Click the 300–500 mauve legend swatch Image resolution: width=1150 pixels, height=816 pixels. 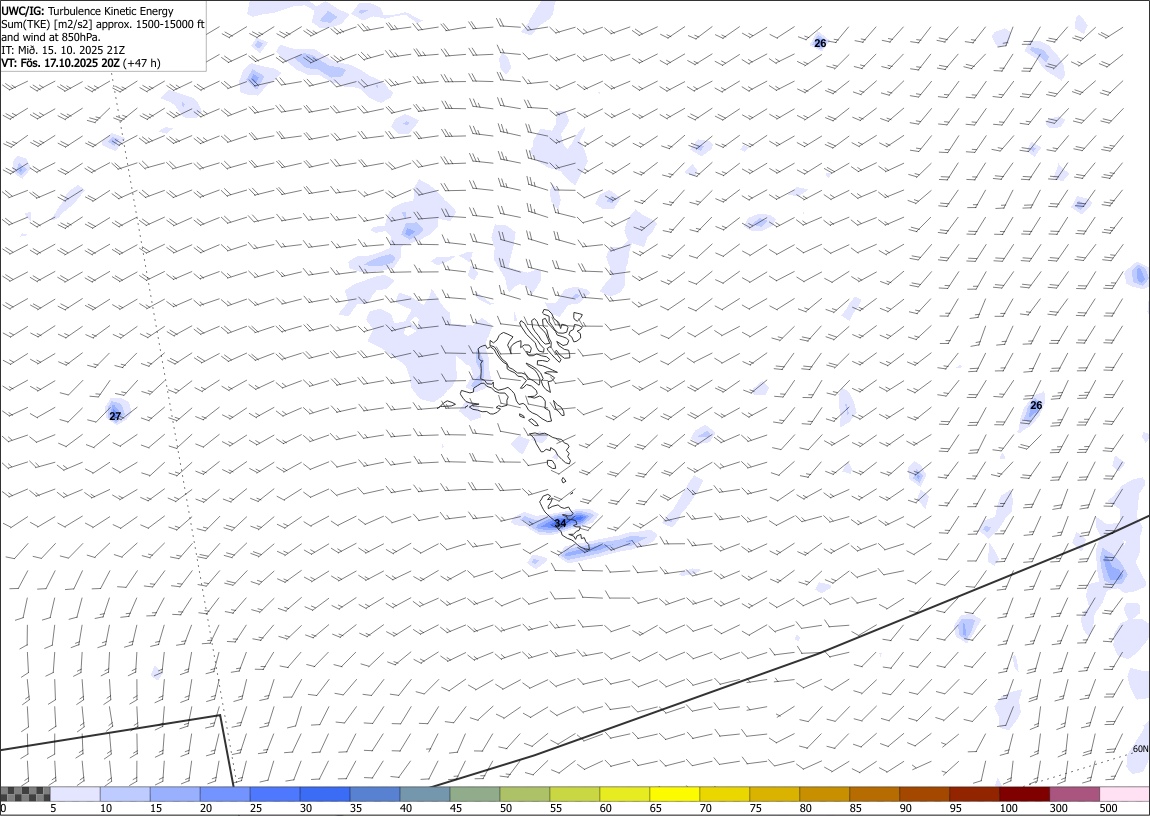click(1074, 794)
